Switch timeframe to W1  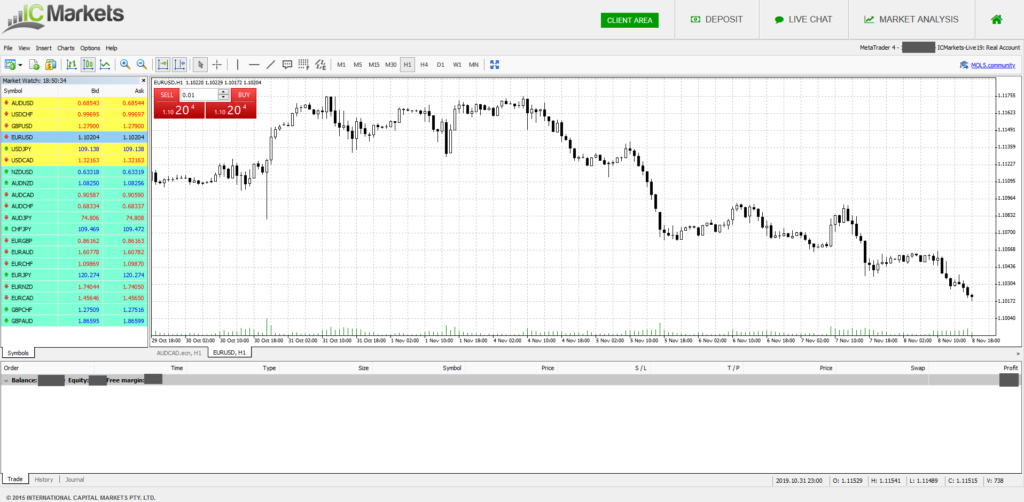457,65
